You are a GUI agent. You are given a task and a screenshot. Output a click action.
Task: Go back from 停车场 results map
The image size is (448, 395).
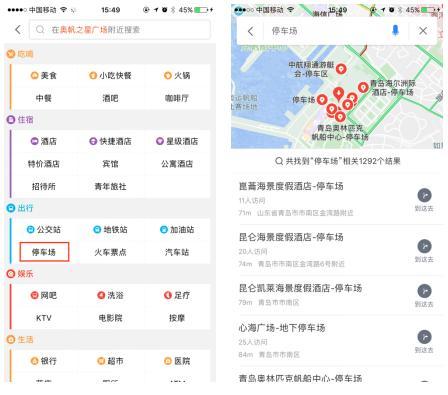(251, 31)
